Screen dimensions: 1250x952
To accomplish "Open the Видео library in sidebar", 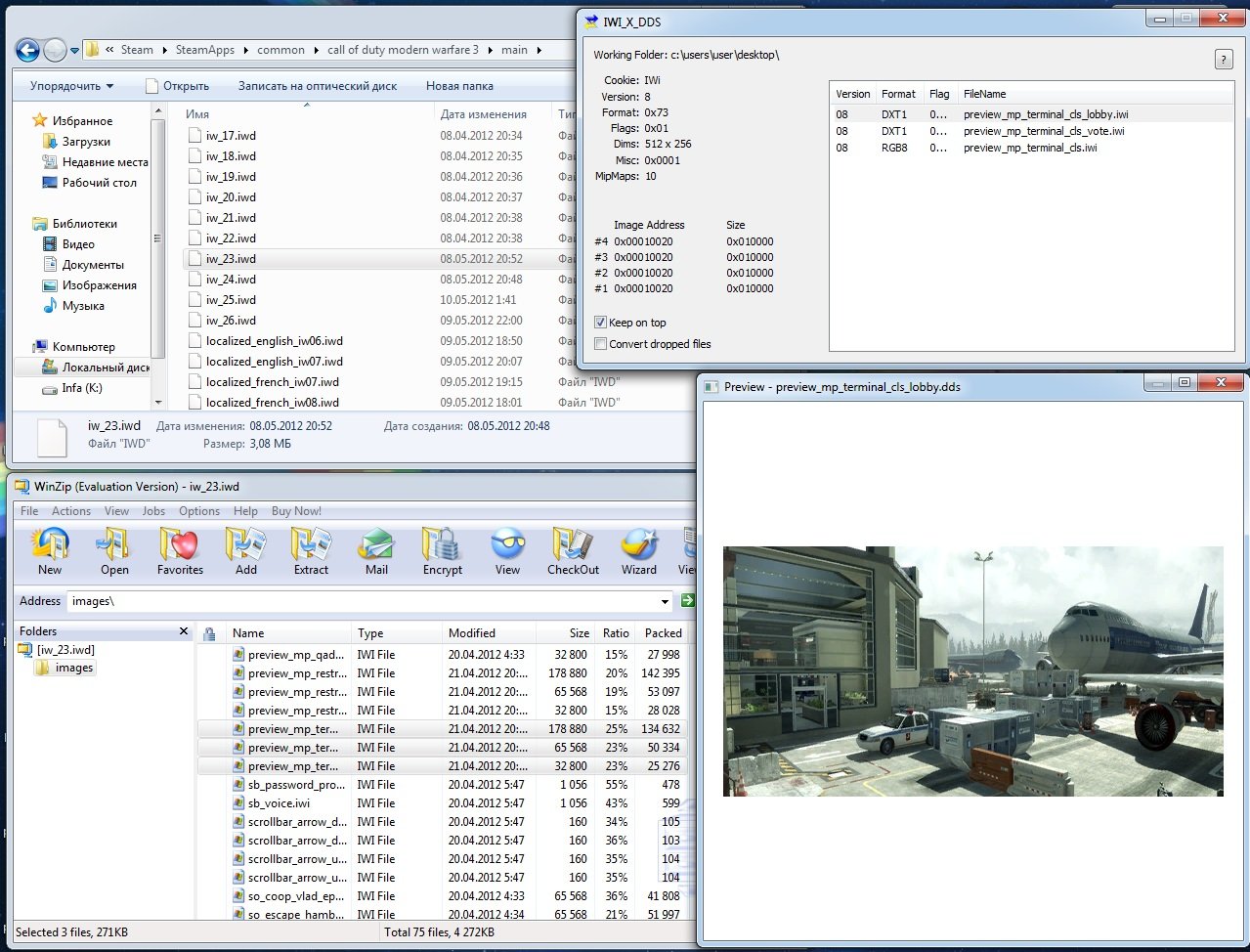I will pyautogui.click(x=78, y=244).
